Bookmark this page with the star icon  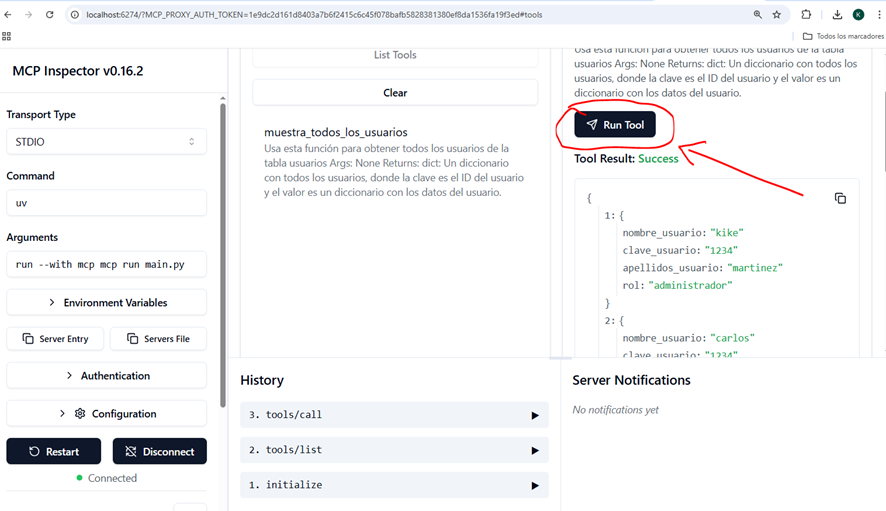pos(777,15)
